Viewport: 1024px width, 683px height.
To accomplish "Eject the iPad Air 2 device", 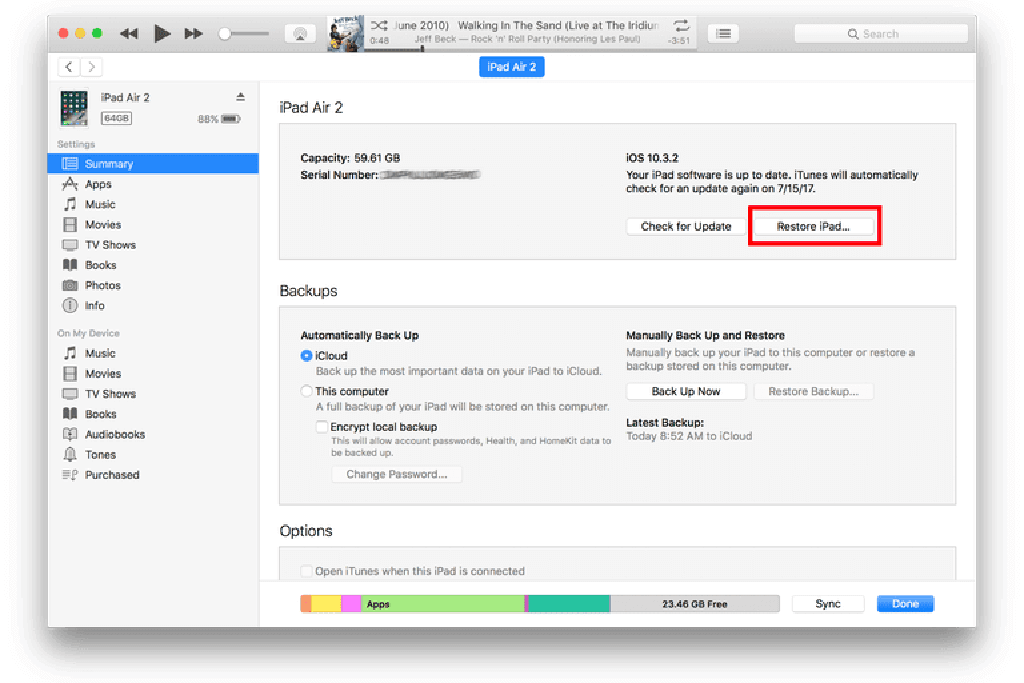I will [x=240, y=97].
